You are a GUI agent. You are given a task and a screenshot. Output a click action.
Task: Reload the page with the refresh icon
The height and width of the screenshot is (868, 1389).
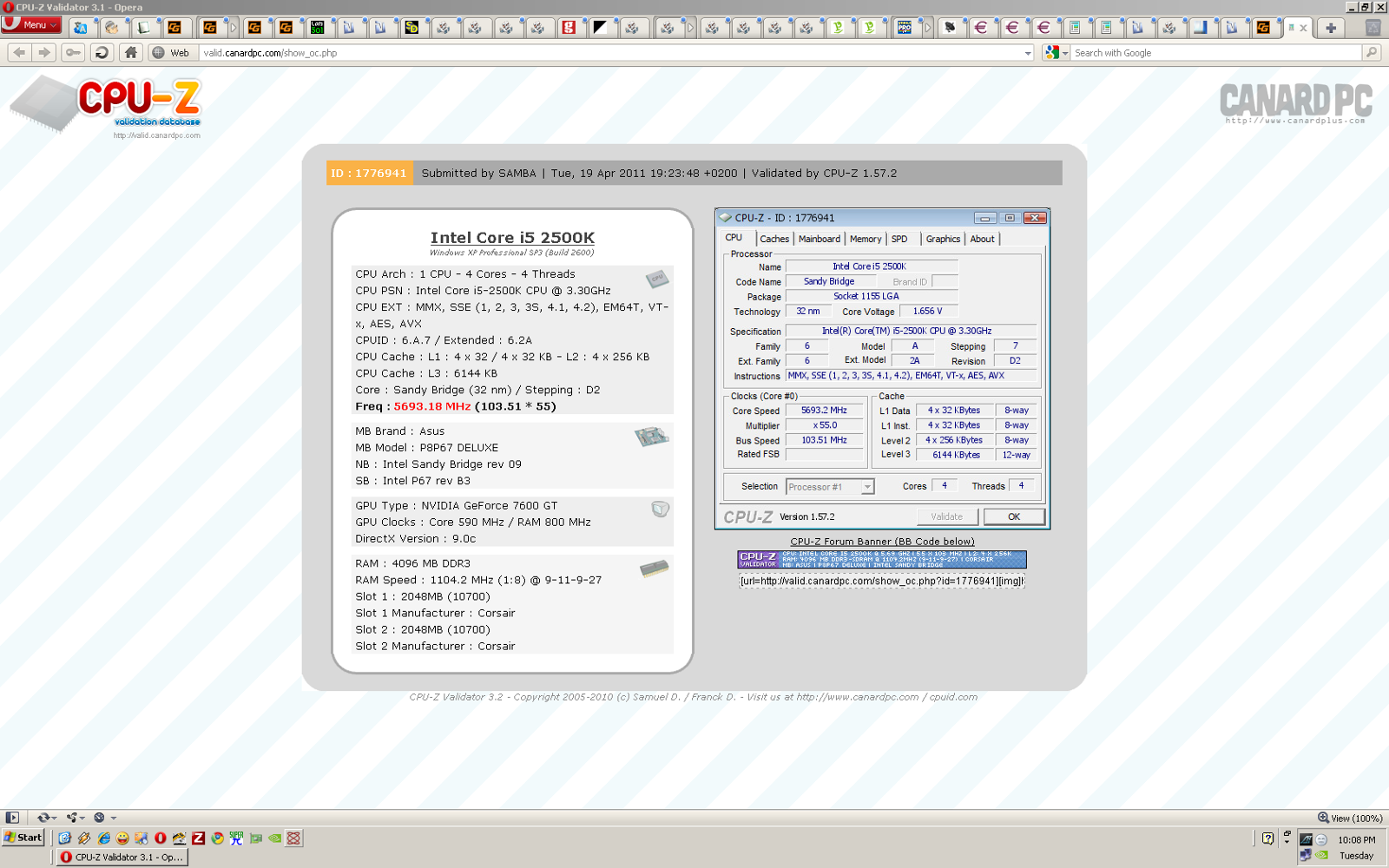[x=102, y=53]
